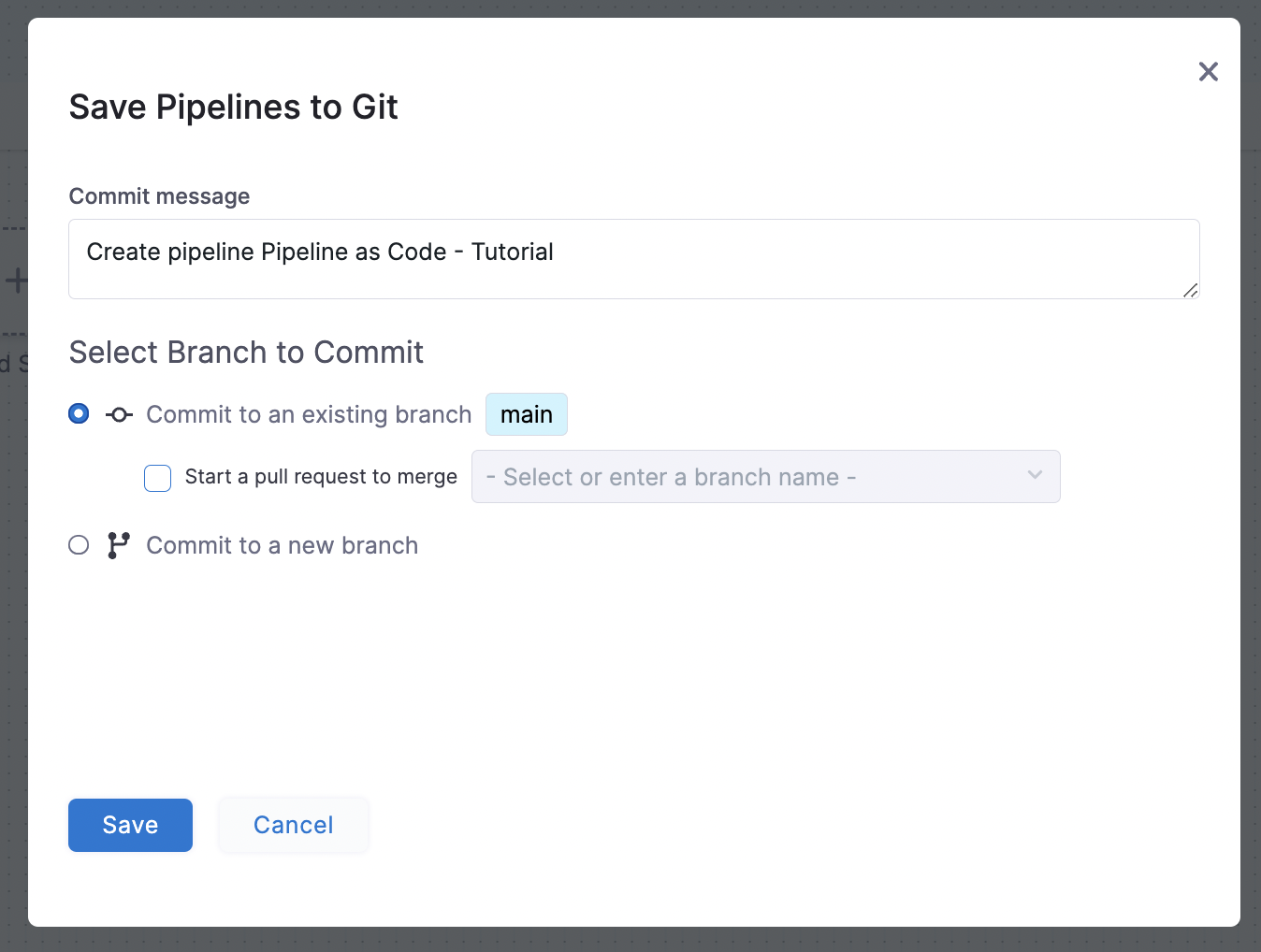Click inside the Commit message text field

tap(633, 259)
